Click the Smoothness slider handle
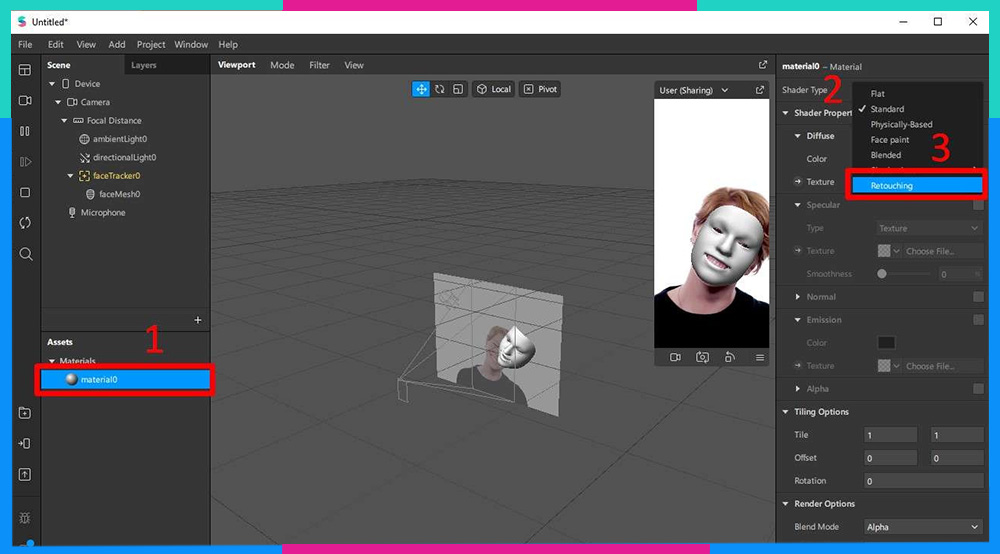The height and width of the screenshot is (554, 1000). pos(881,274)
